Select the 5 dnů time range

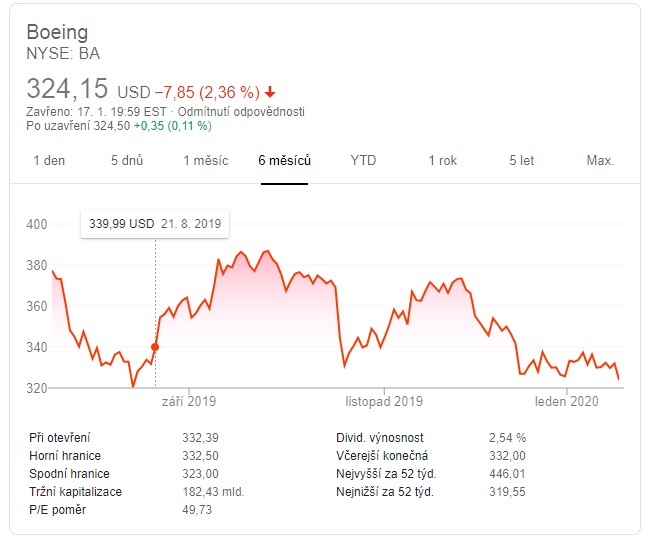pyautogui.click(x=127, y=160)
